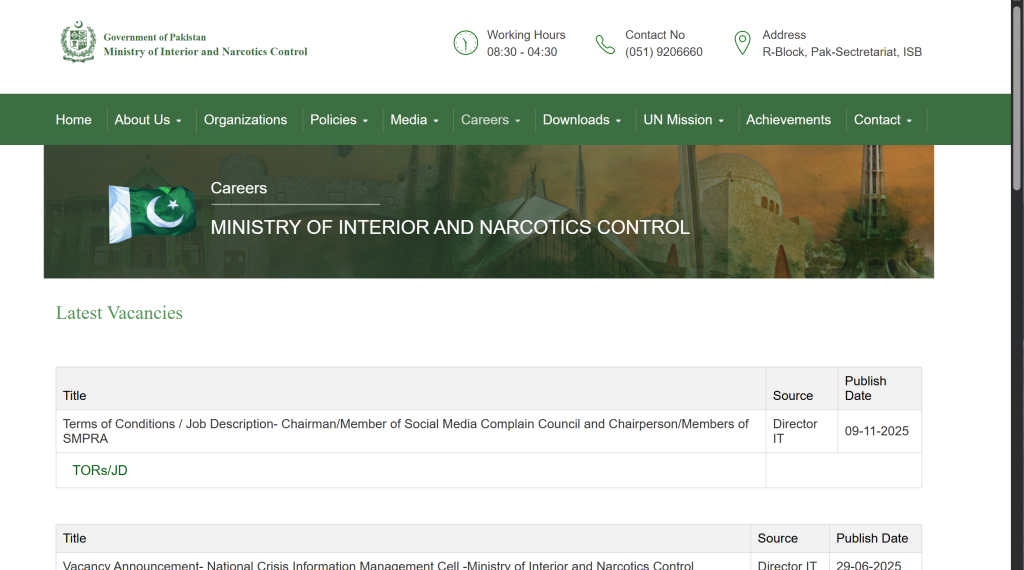Expand the Media dropdown menu

tap(414, 120)
